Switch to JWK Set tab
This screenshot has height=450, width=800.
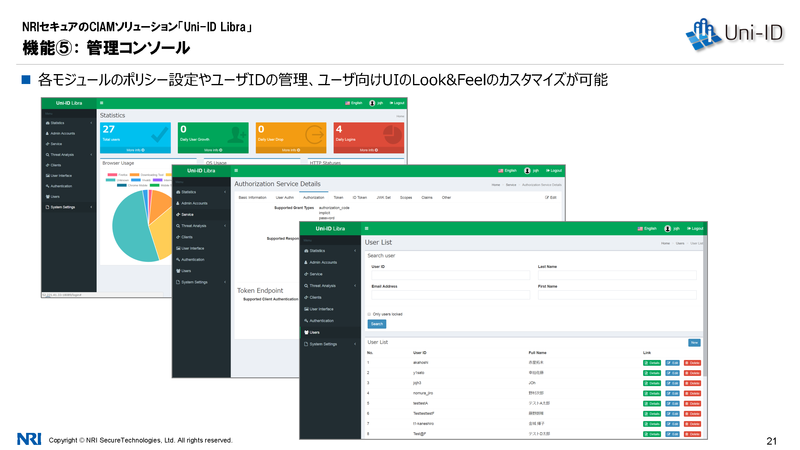384,197
